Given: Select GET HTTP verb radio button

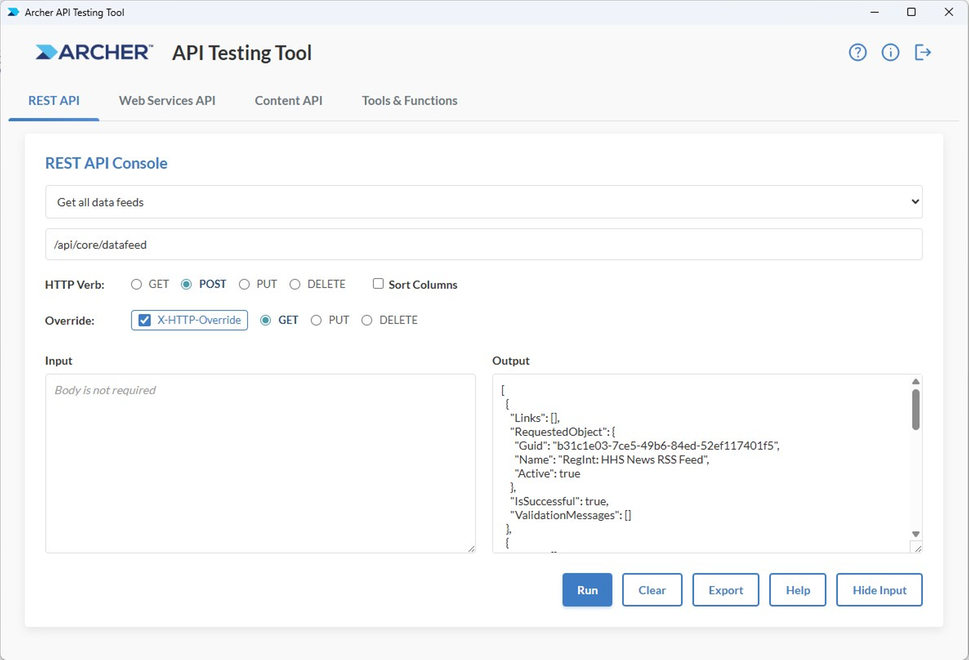Looking at the screenshot, I should point(137,284).
